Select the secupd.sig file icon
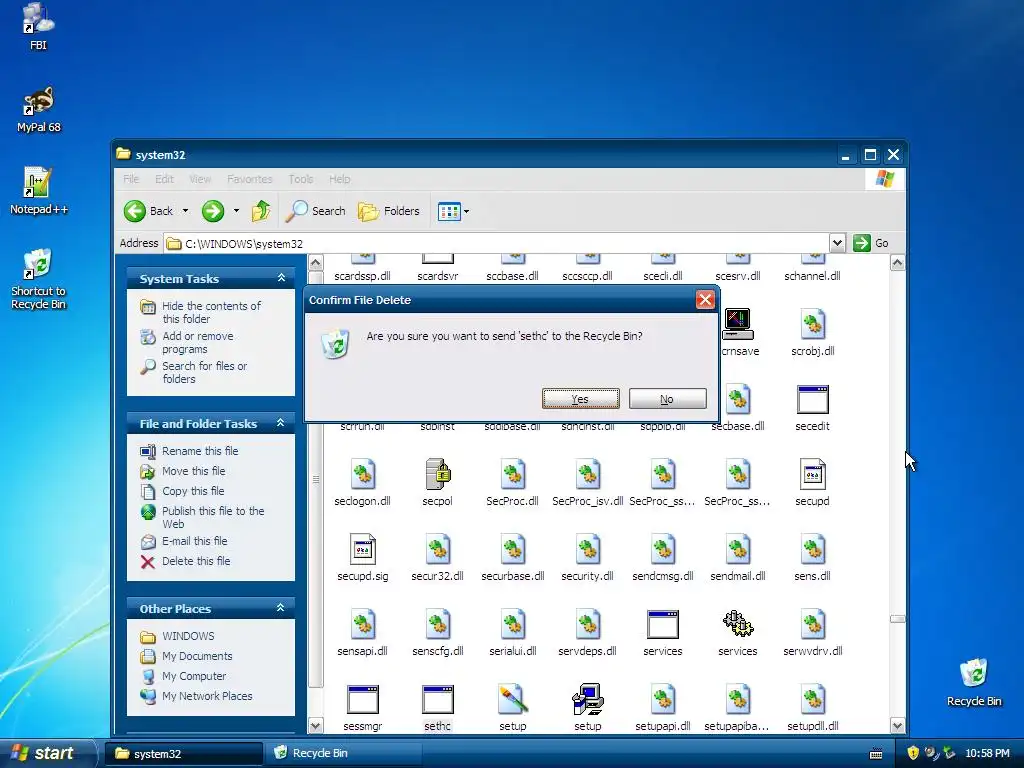Screen dimensions: 1024x768 pos(362,549)
